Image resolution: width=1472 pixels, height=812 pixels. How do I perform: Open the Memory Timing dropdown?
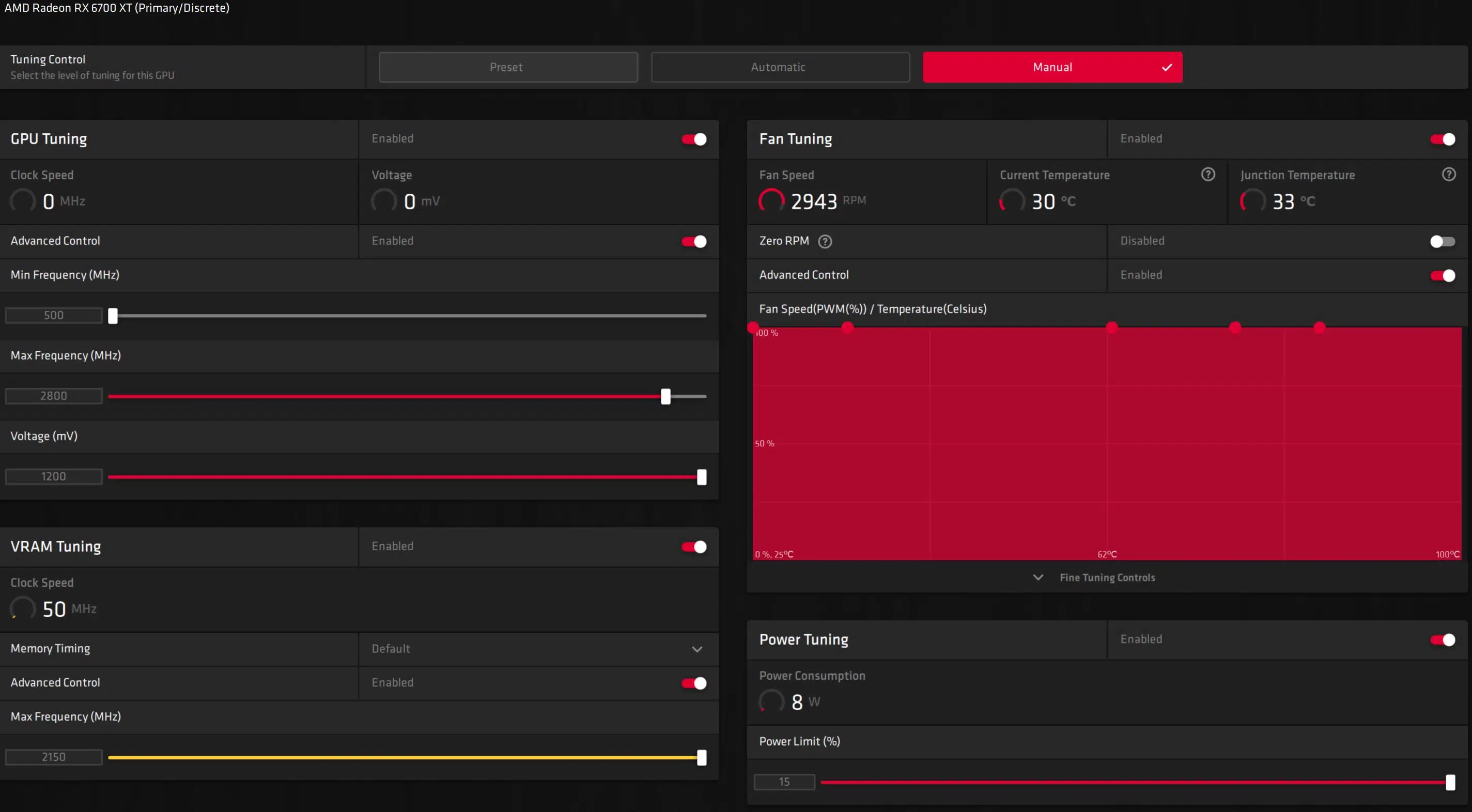pos(697,649)
